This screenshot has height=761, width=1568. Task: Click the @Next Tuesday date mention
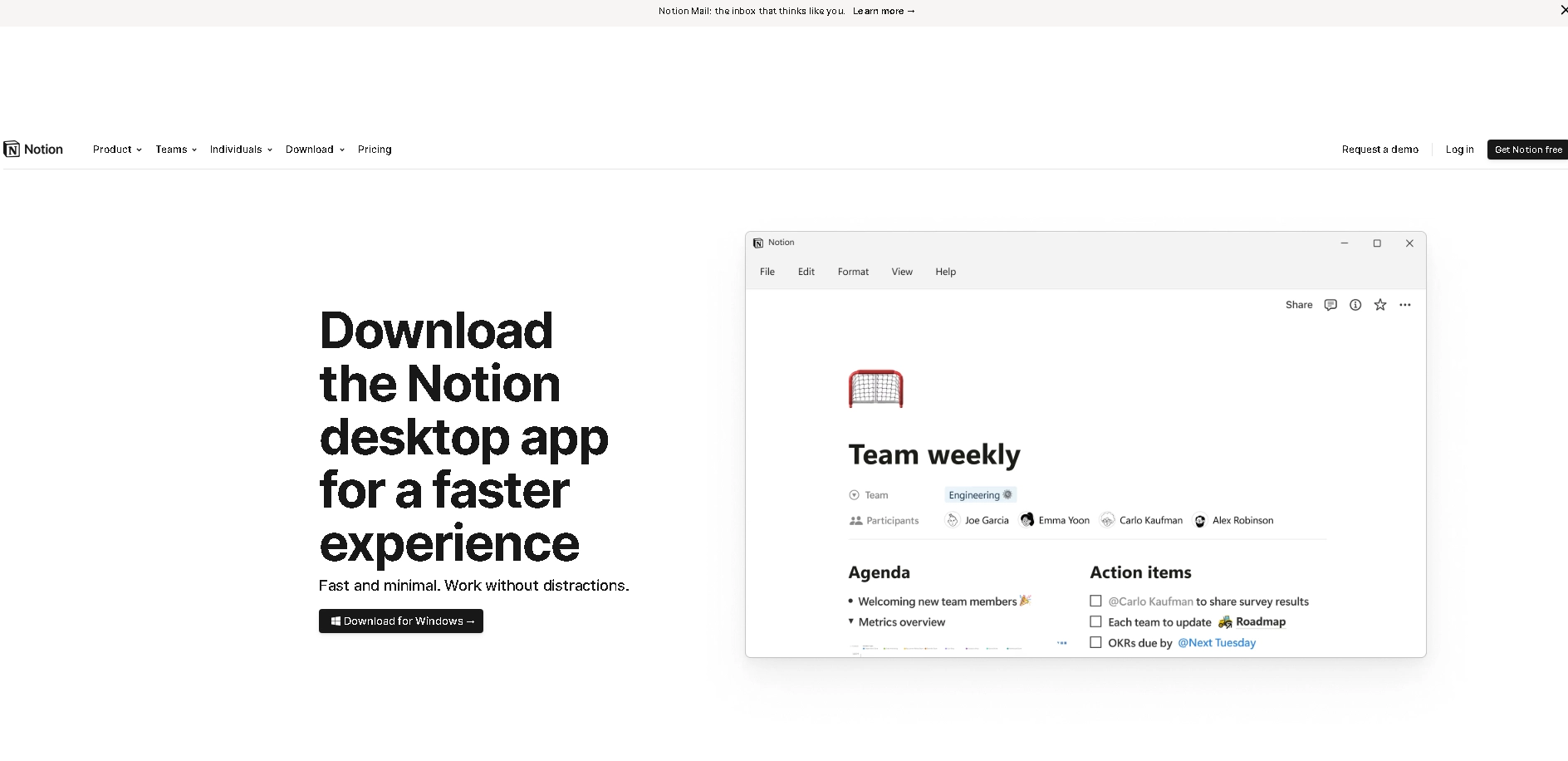(1217, 642)
